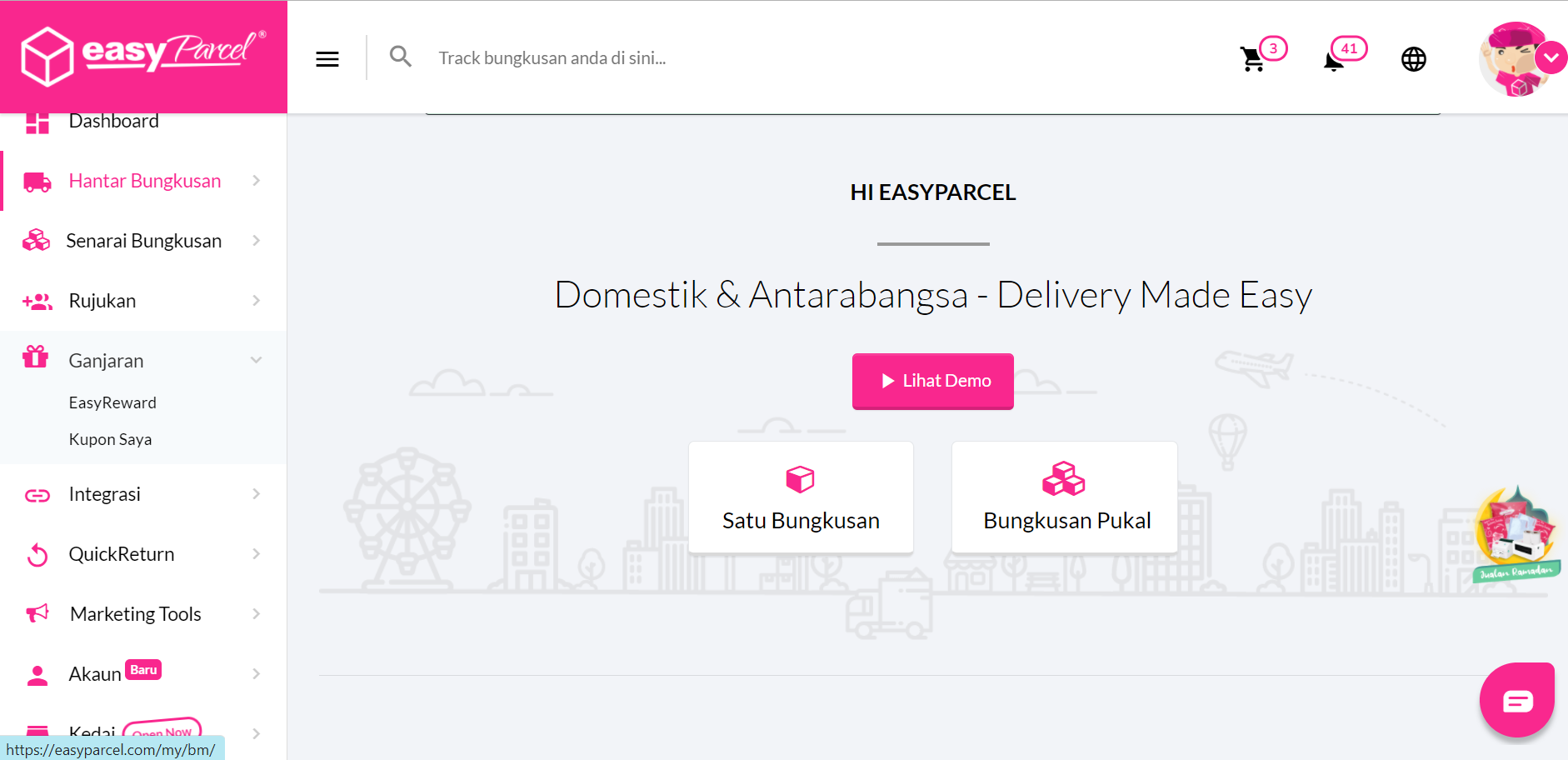
Task: Open the notifications bell
Action: point(1334,60)
